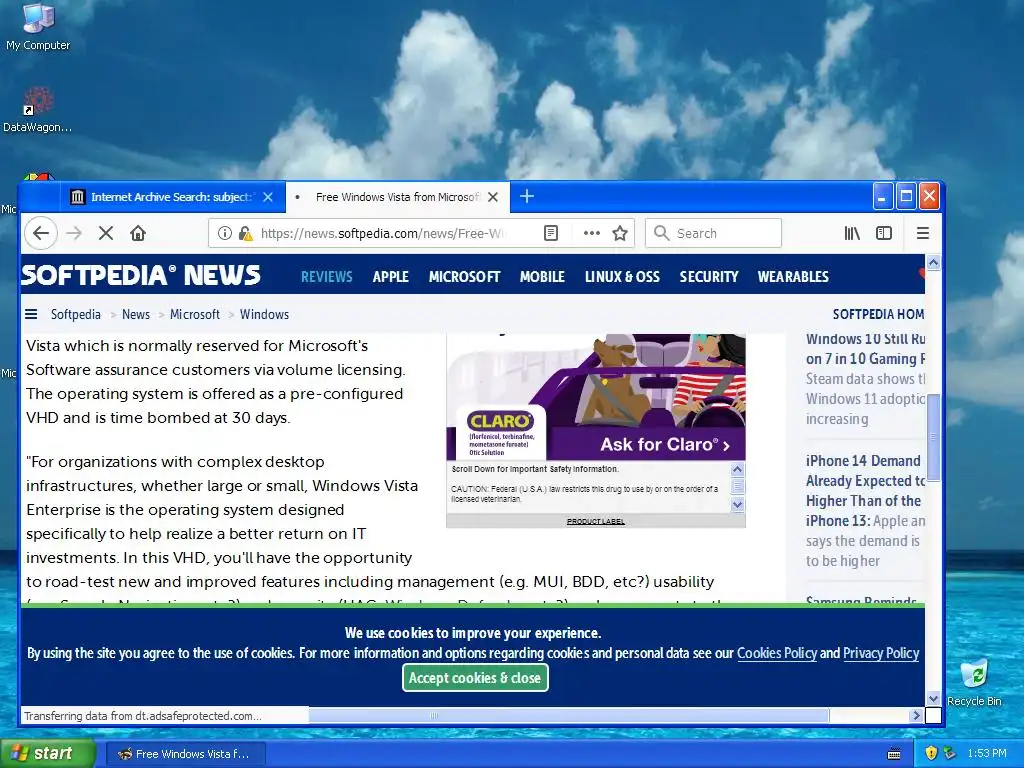Image resolution: width=1024 pixels, height=768 pixels.
Task: Select the Free Windows Vista from Microsoft tab
Action: (397, 197)
